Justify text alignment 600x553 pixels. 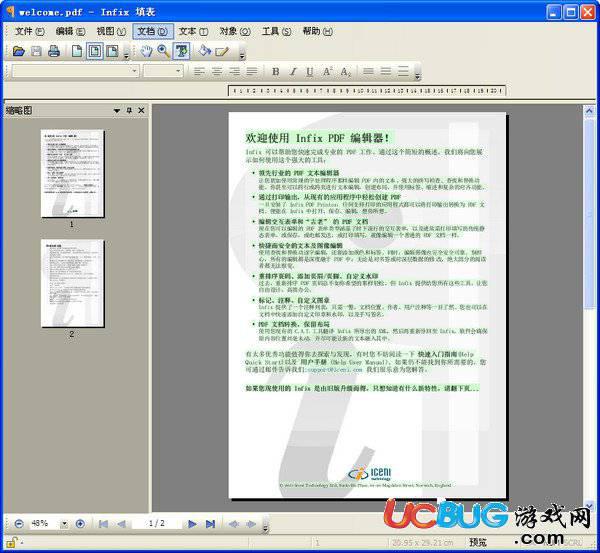point(252,71)
